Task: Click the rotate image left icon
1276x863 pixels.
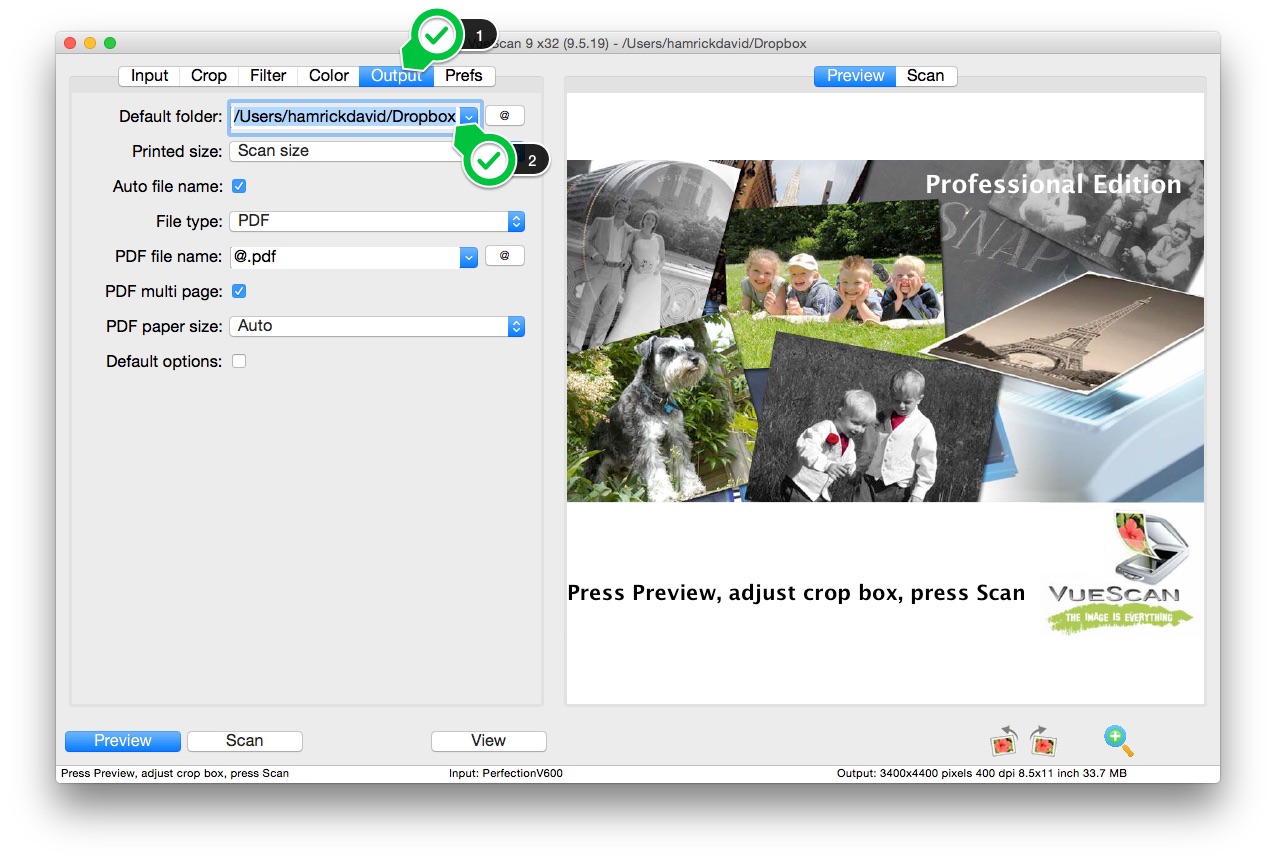Action: coord(1003,741)
